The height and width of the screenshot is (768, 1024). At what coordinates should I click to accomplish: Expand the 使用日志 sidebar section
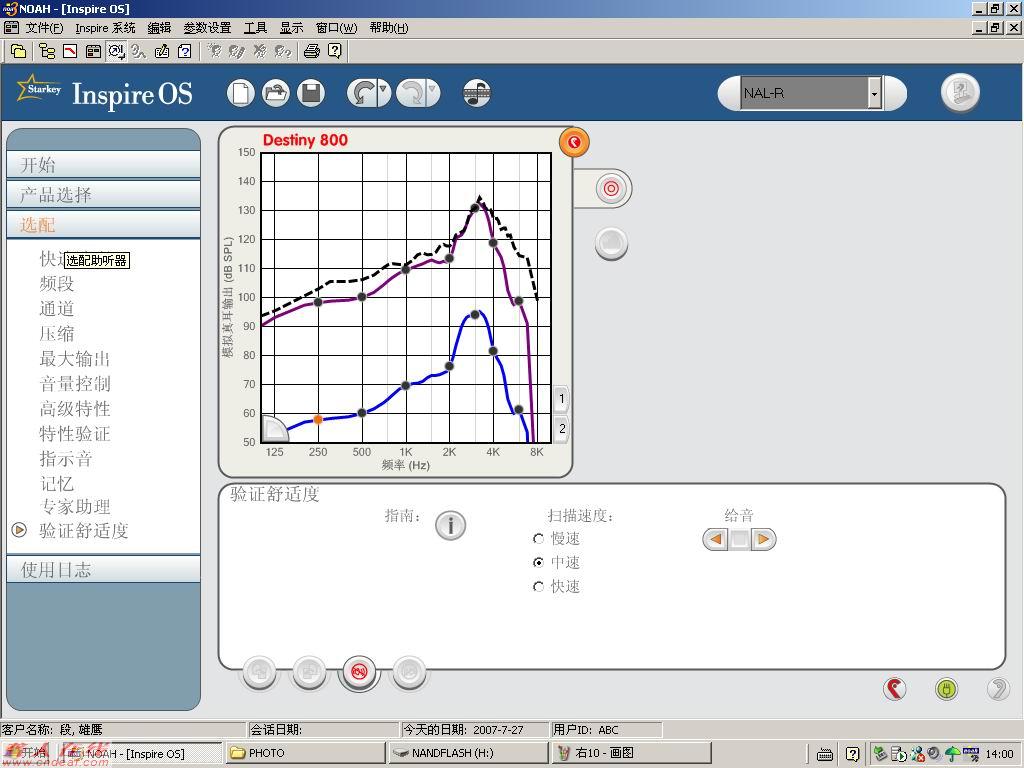tap(103, 569)
